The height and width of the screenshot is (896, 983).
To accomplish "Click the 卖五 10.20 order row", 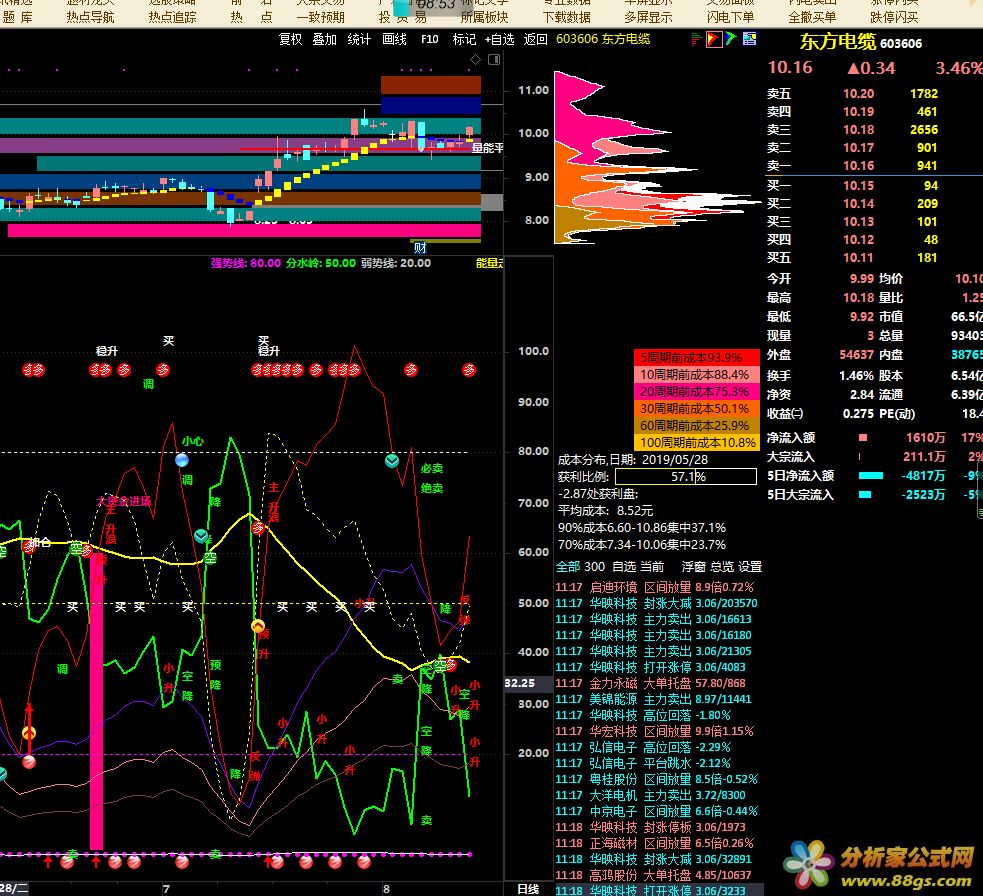I will pyautogui.click(x=853, y=93).
